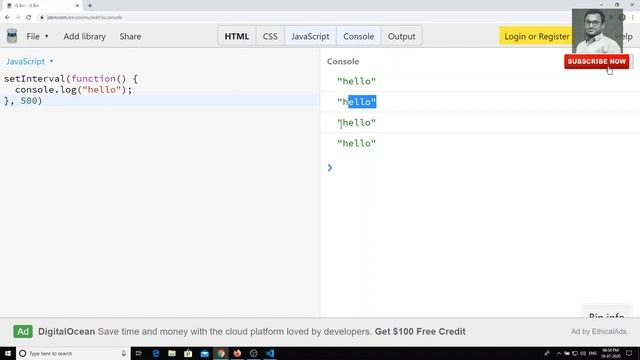The width and height of the screenshot is (640, 360).
Task: Click the console.log line in editor
Action: point(73,90)
